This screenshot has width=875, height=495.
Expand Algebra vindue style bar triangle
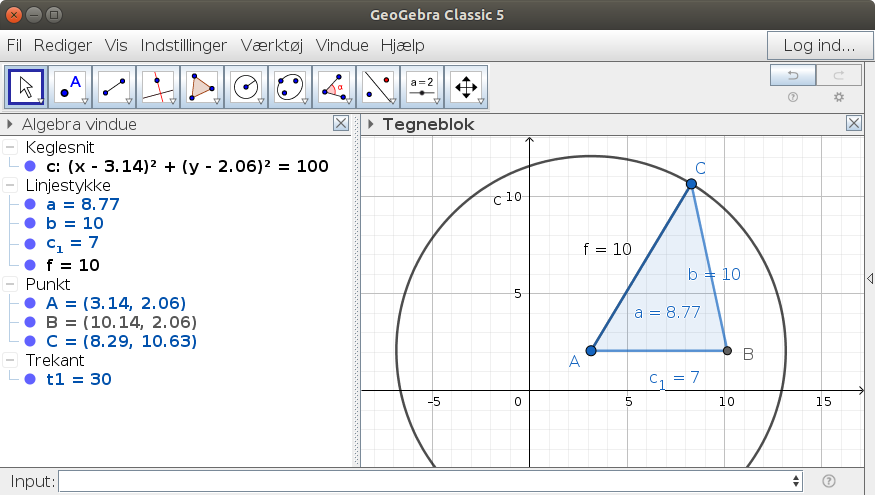pyautogui.click(x=9, y=124)
